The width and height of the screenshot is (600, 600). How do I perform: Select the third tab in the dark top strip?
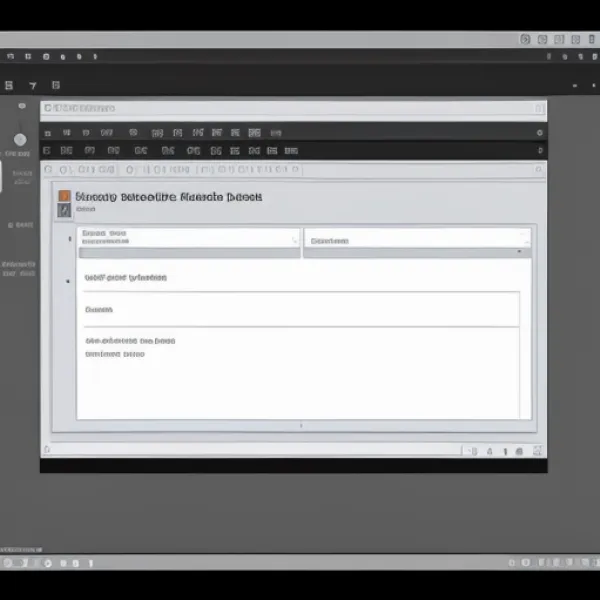coord(56,86)
